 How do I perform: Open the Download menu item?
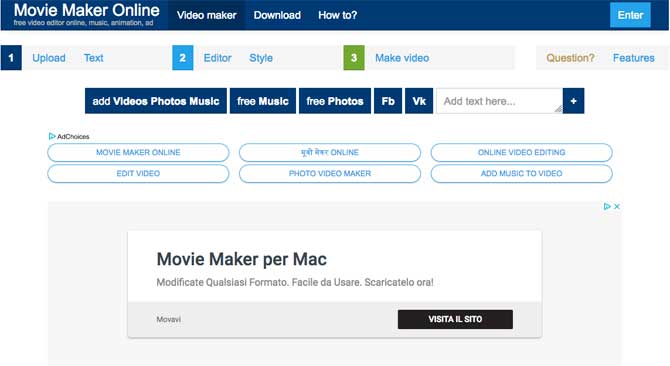coord(277,15)
